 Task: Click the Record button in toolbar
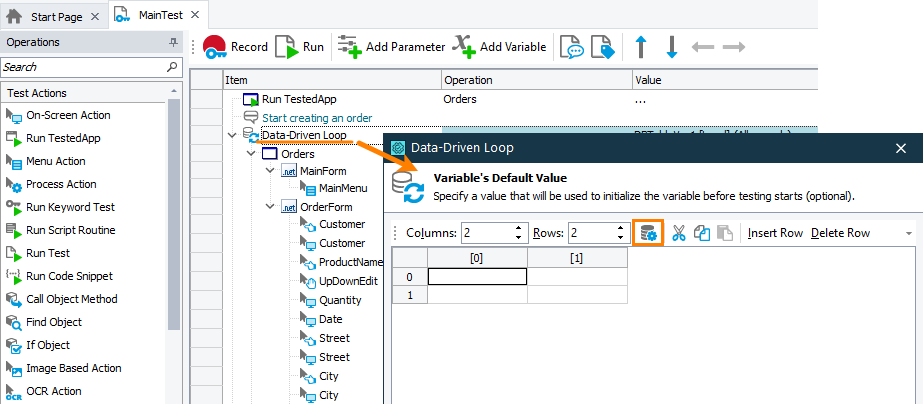[235, 47]
